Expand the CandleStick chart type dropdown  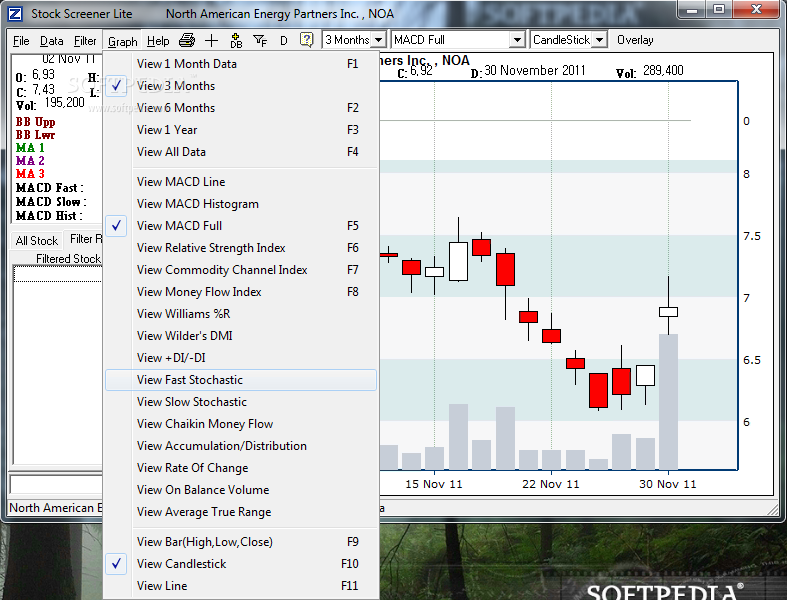click(599, 40)
